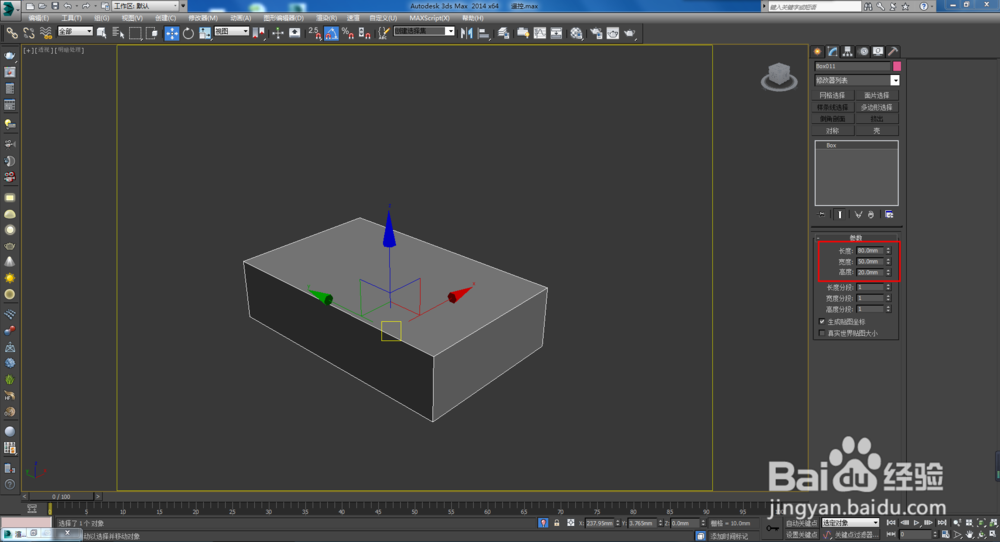Click the Mirror tool icon
1000x542 pixels.
pyautogui.click(x=467, y=33)
